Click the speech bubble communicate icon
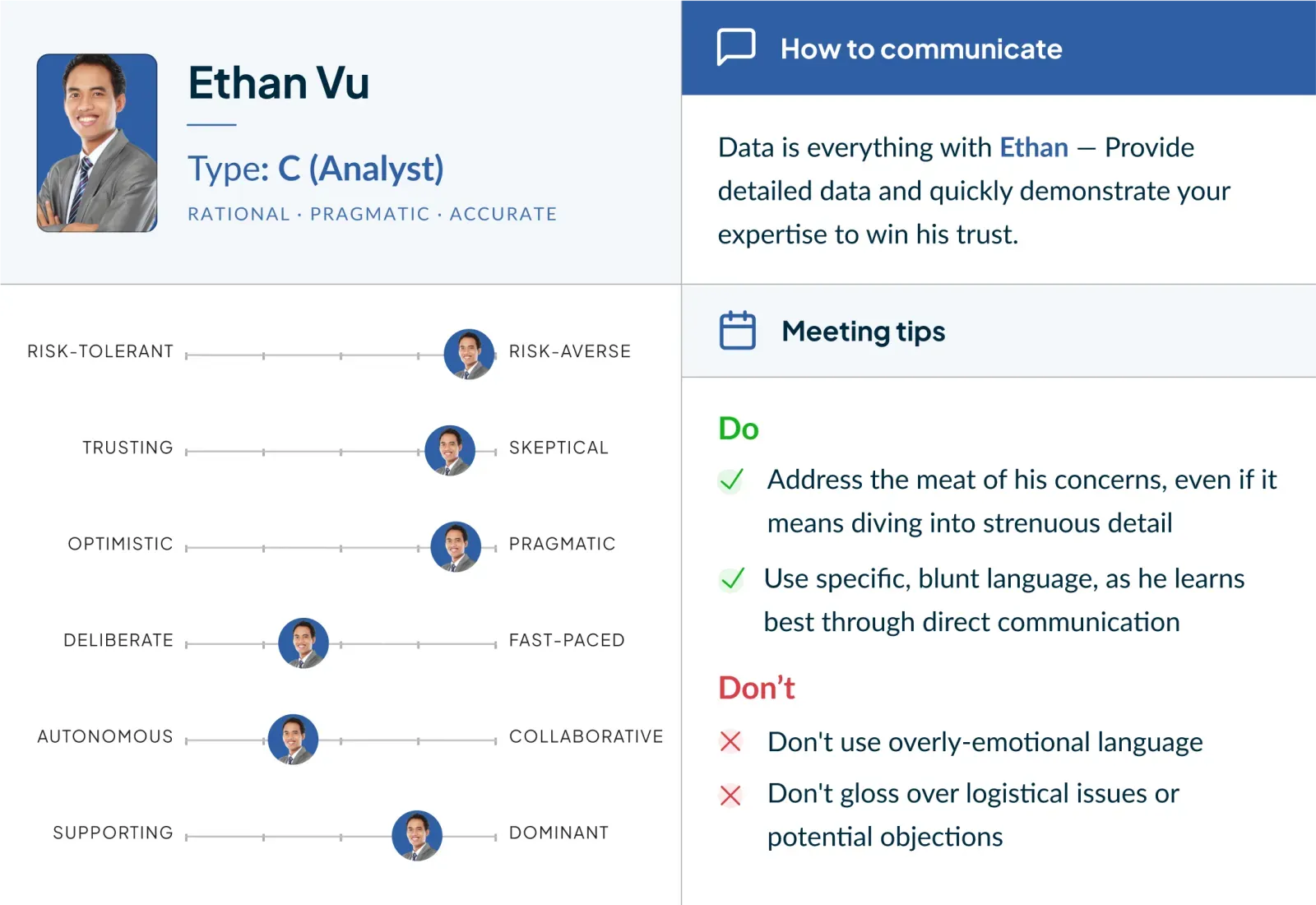 point(736,47)
